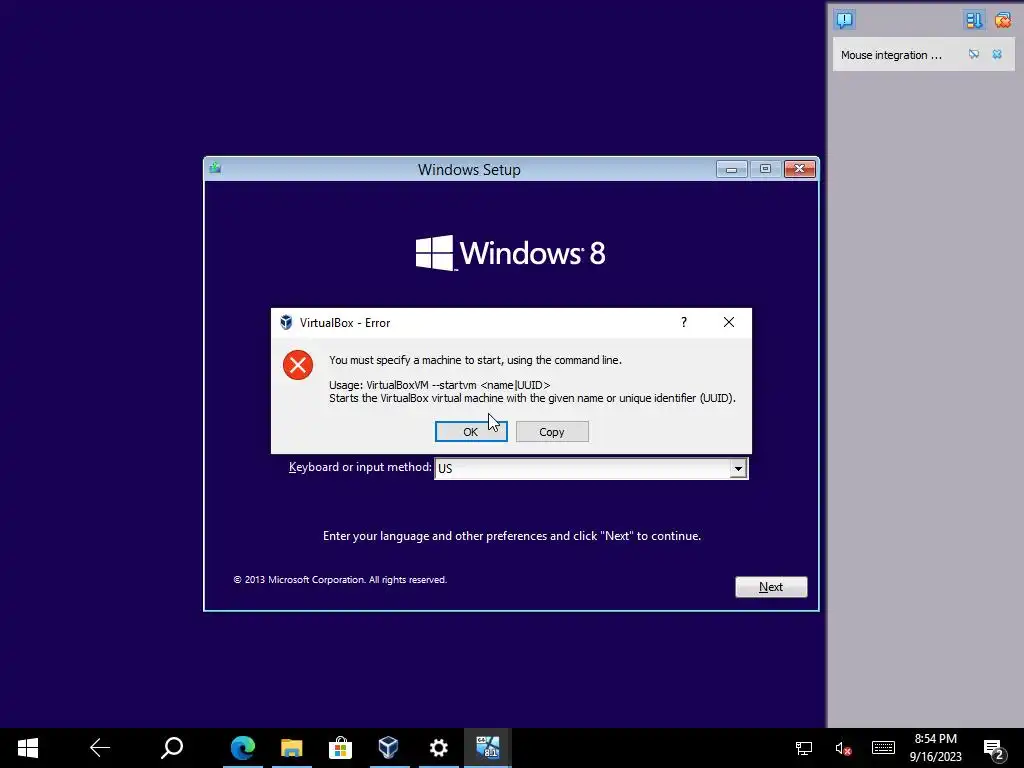
Task: Click the 2013 Microsoft Corporation copyright text
Action: tap(340, 580)
